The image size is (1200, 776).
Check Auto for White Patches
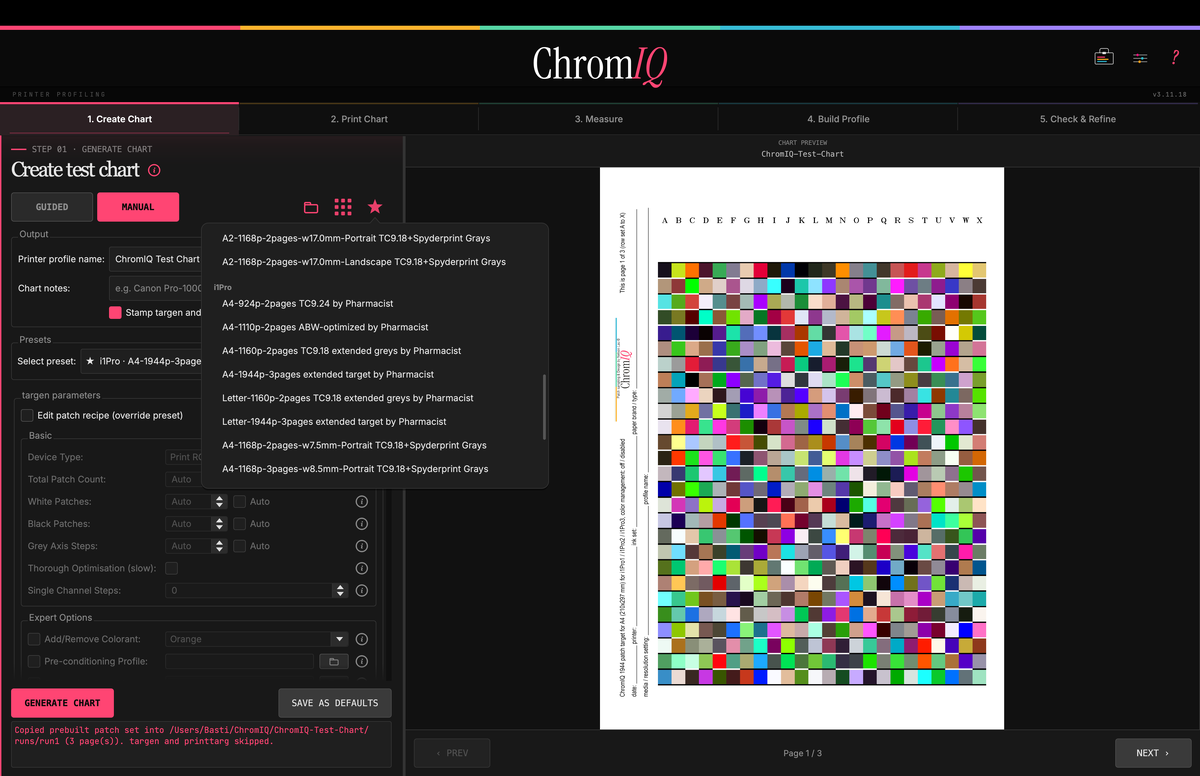[240, 501]
